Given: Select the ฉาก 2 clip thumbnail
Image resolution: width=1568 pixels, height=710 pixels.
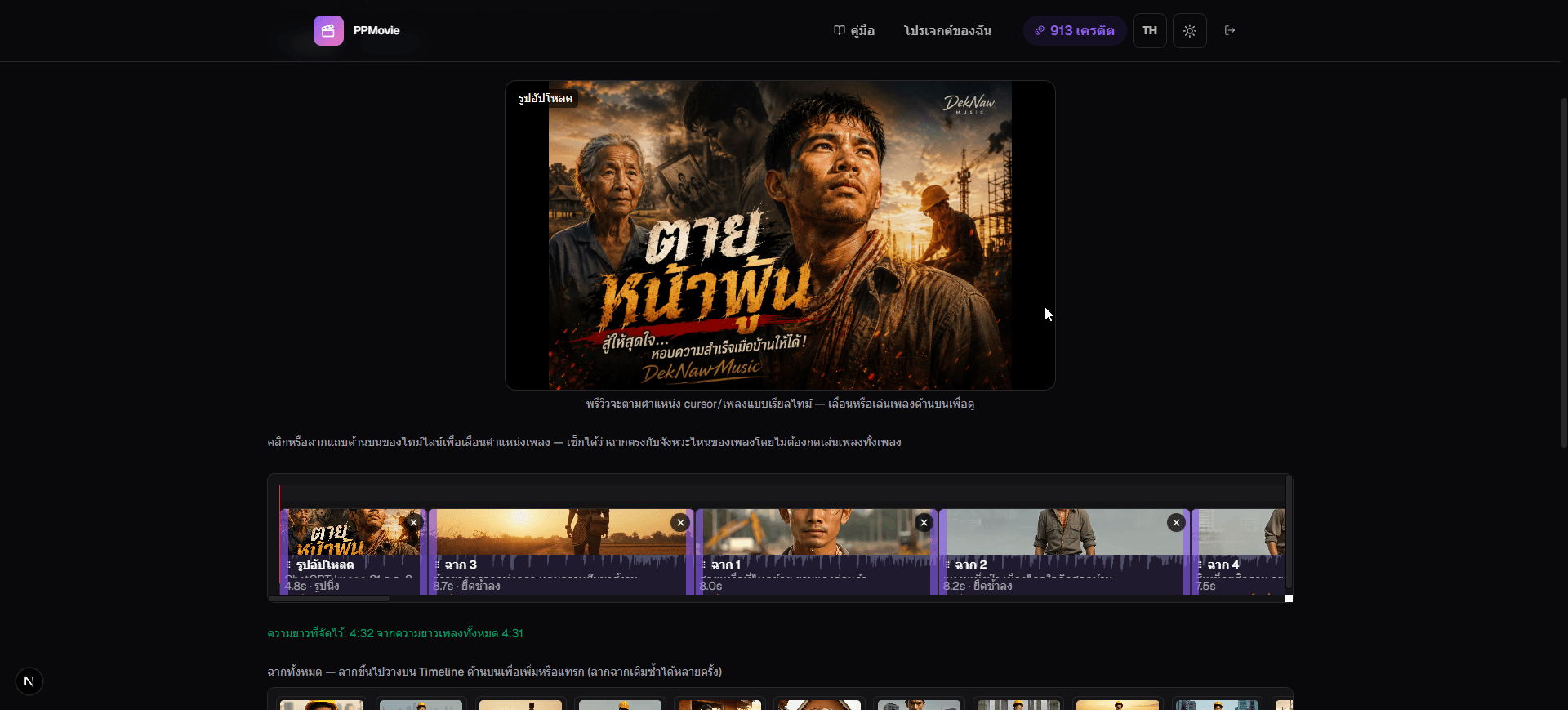Looking at the screenshot, I should tap(1064, 532).
